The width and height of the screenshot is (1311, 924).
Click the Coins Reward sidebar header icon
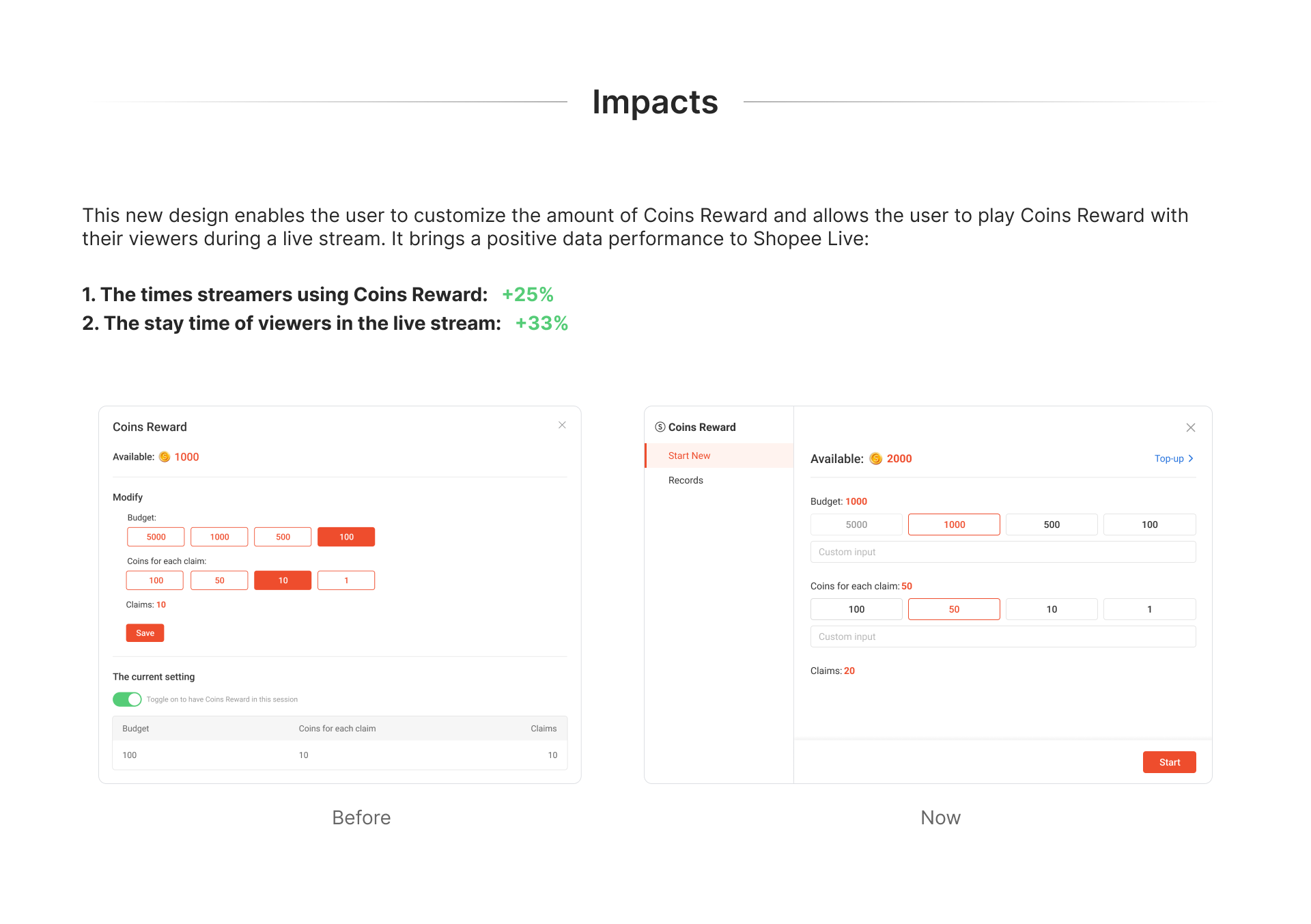[x=660, y=427]
